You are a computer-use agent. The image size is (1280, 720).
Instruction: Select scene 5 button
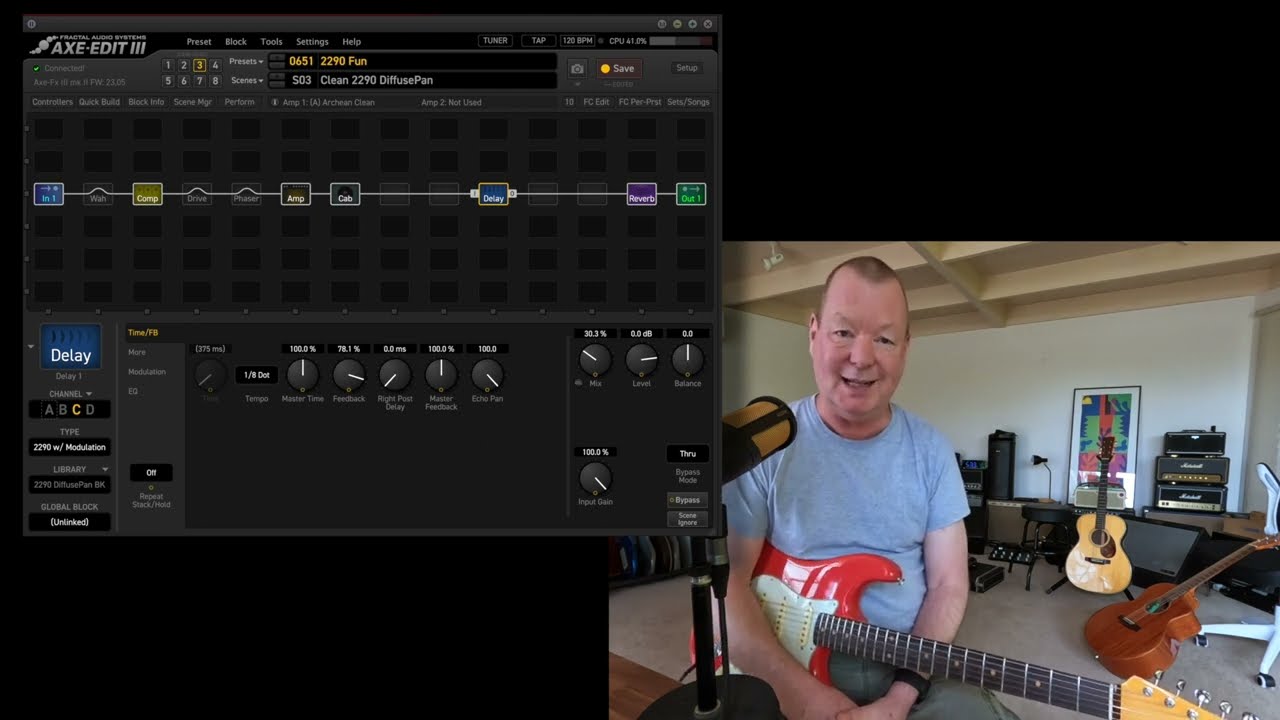click(x=168, y=81)
